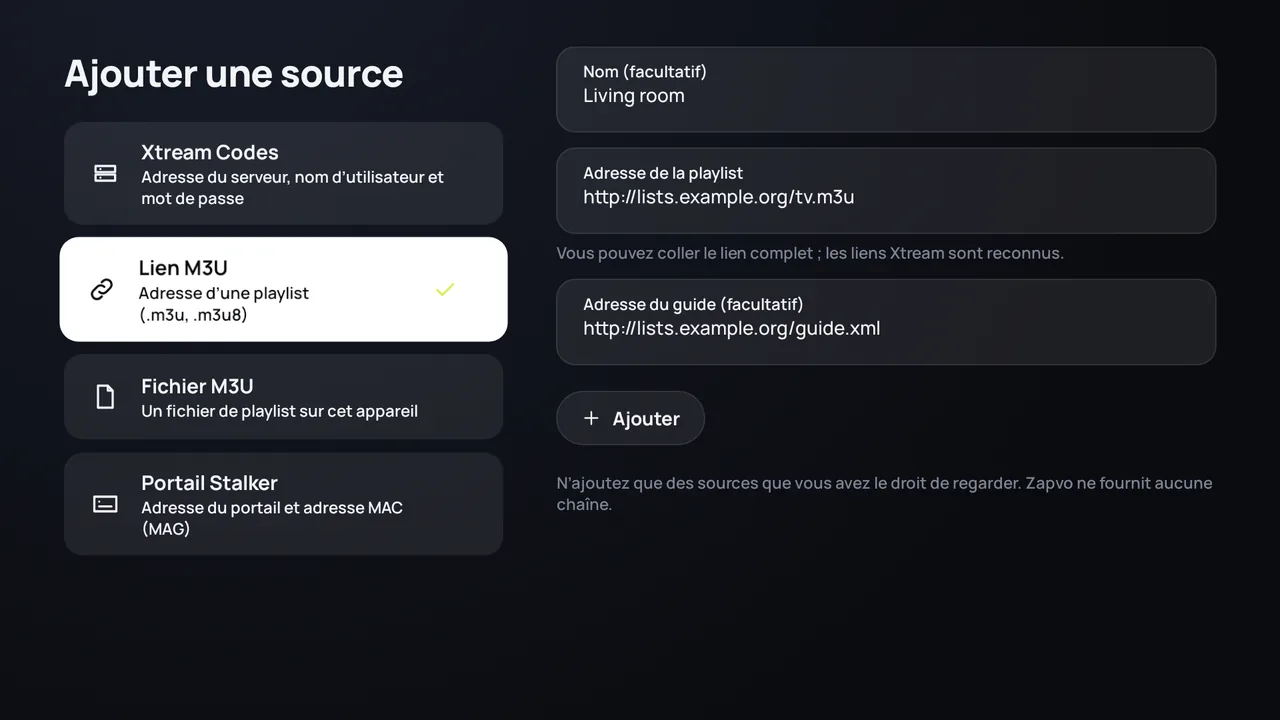
Task: Click the link chain icon for Lien M3U
Action: [102, 290]
